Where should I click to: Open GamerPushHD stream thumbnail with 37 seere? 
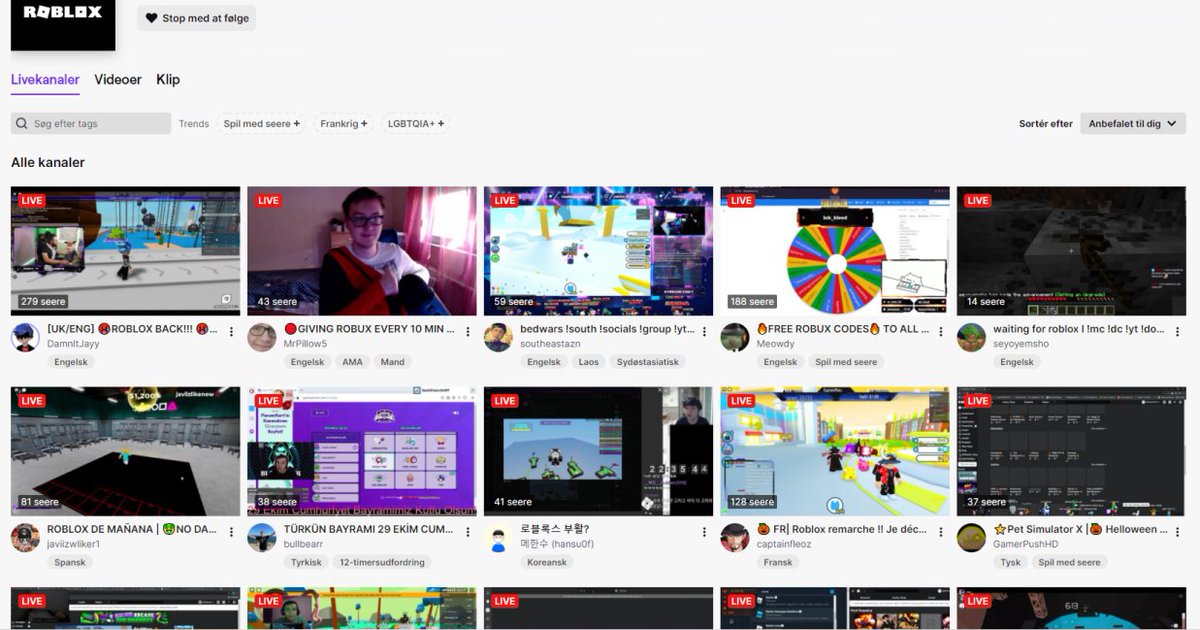pyautogui.click(x=1071, y=451)
